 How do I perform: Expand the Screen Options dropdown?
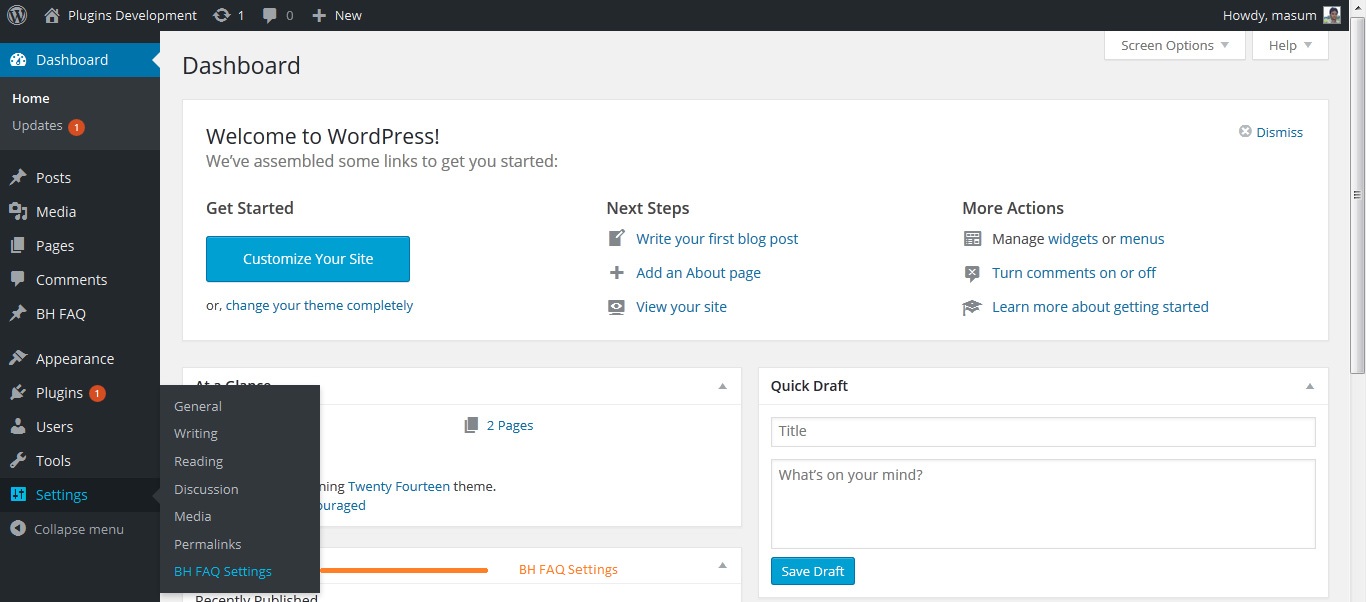click(1175, 45)
